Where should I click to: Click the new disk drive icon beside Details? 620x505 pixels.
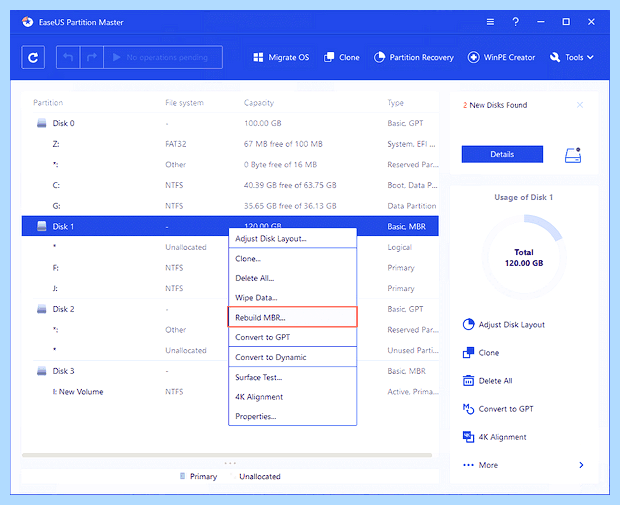(573, 155)
